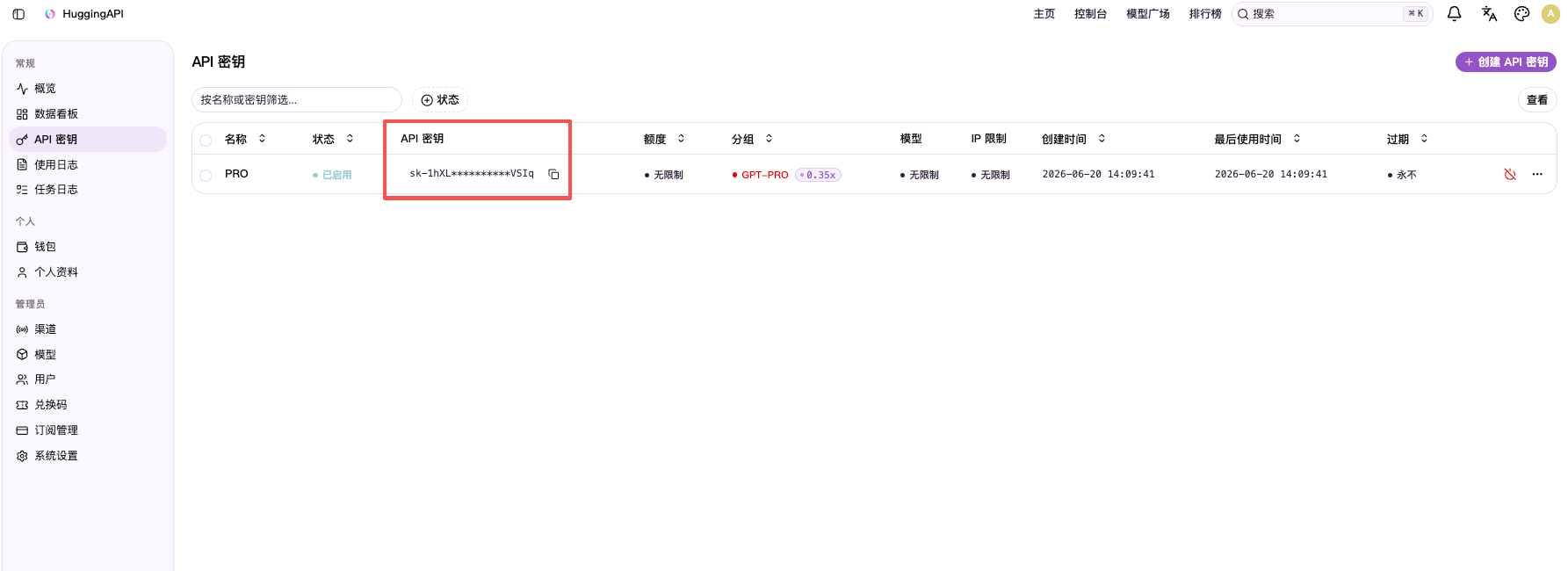Click 无限制 in the 额度 column
Screen dimensions: 1568x571
click(664, 175)
